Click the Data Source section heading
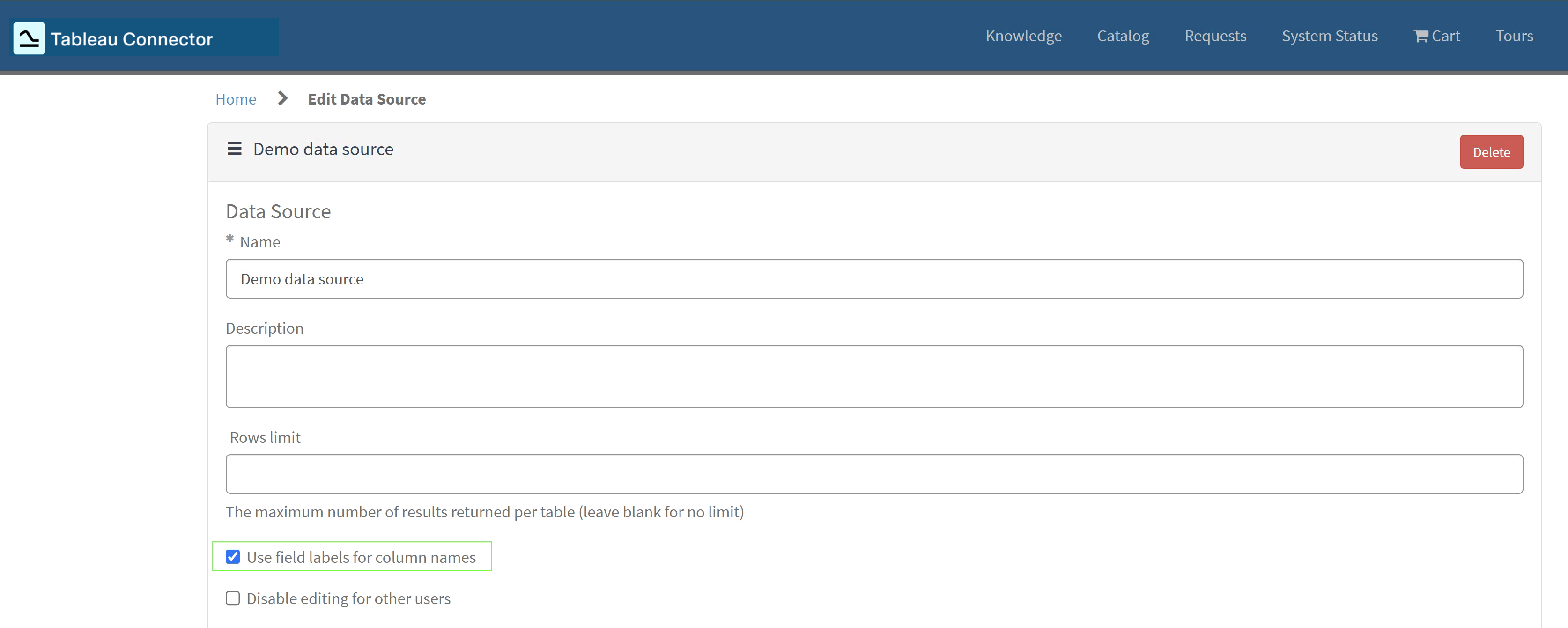This screenshot has width=1568, height=628. pos(278,211)
